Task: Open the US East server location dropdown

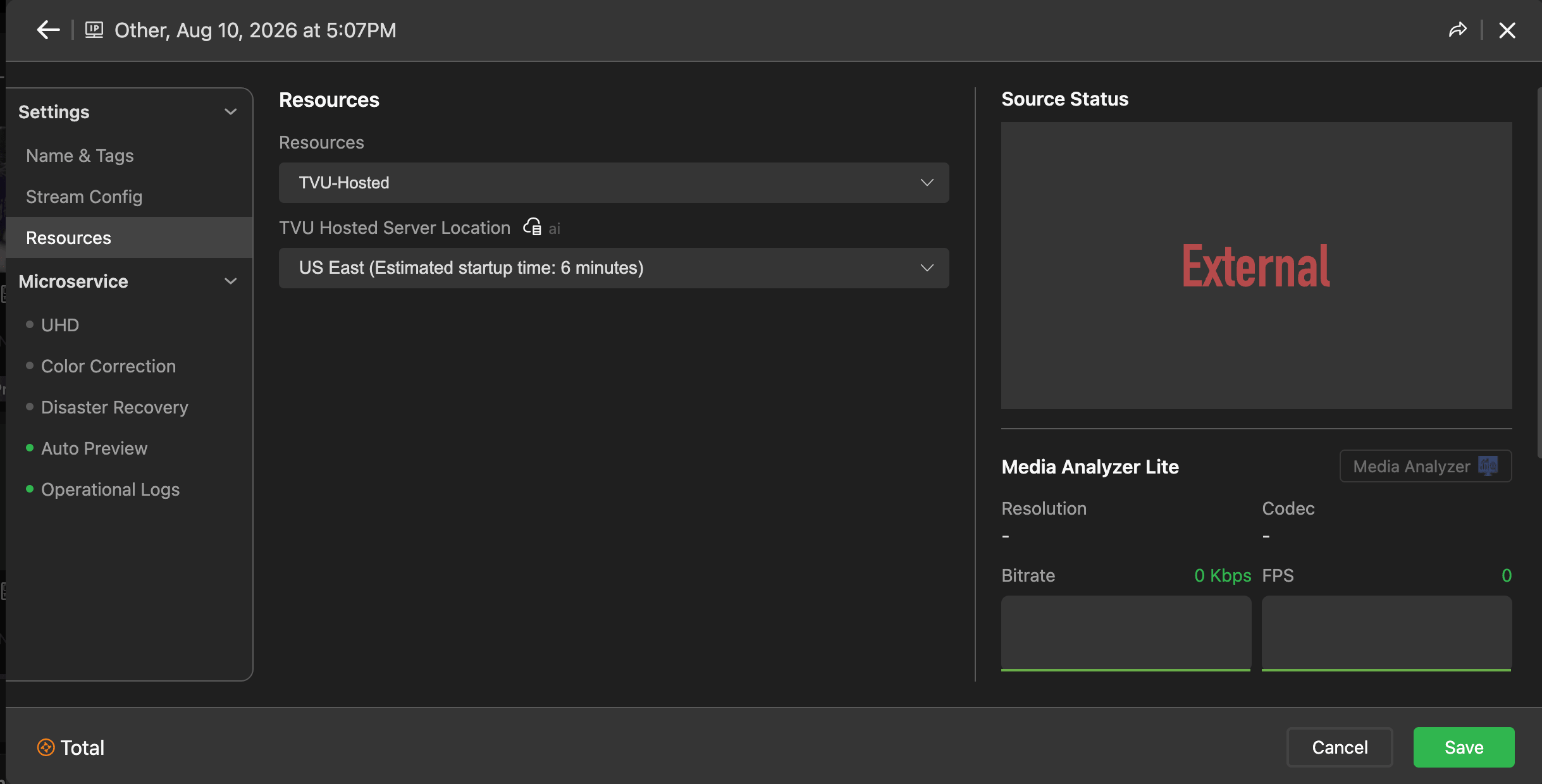Action: (x=614, y=268)
